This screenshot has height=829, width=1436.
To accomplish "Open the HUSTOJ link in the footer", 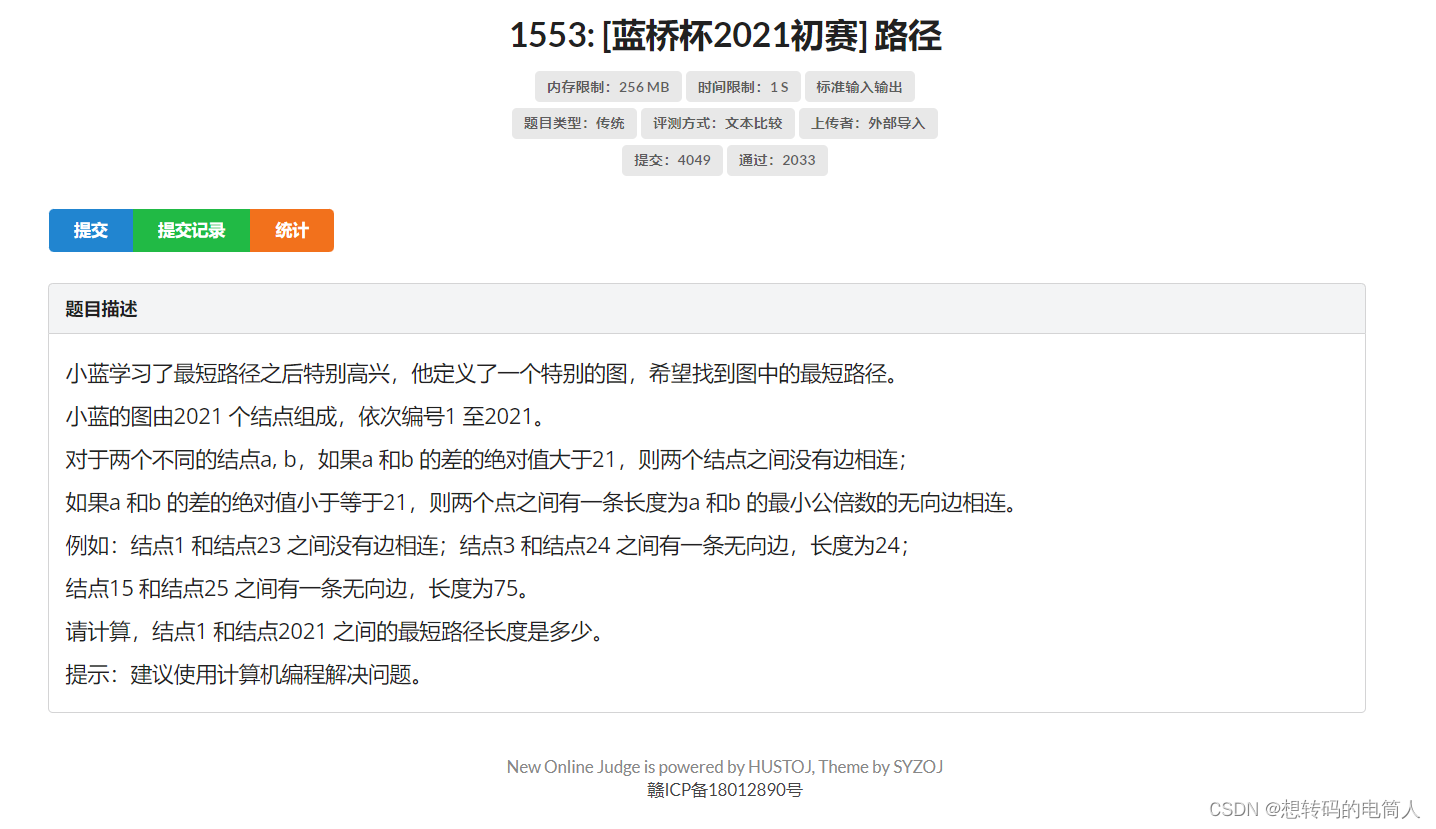I will (780, 767).
